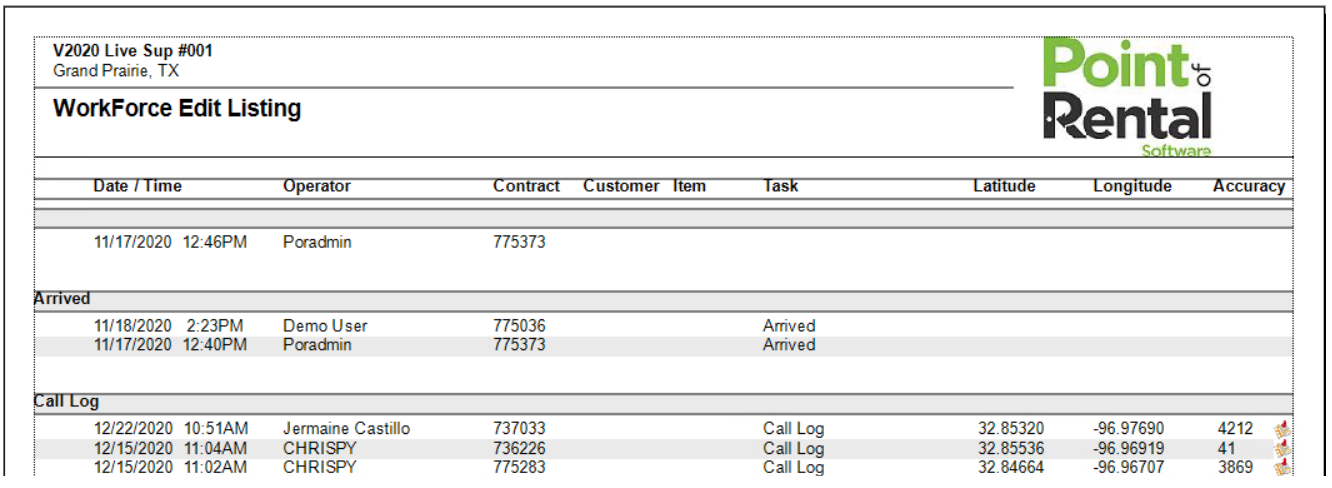This screenshot has width=1332, height=488.
Task: Click the Arrived group header row
Action: (x=62, y=299)
